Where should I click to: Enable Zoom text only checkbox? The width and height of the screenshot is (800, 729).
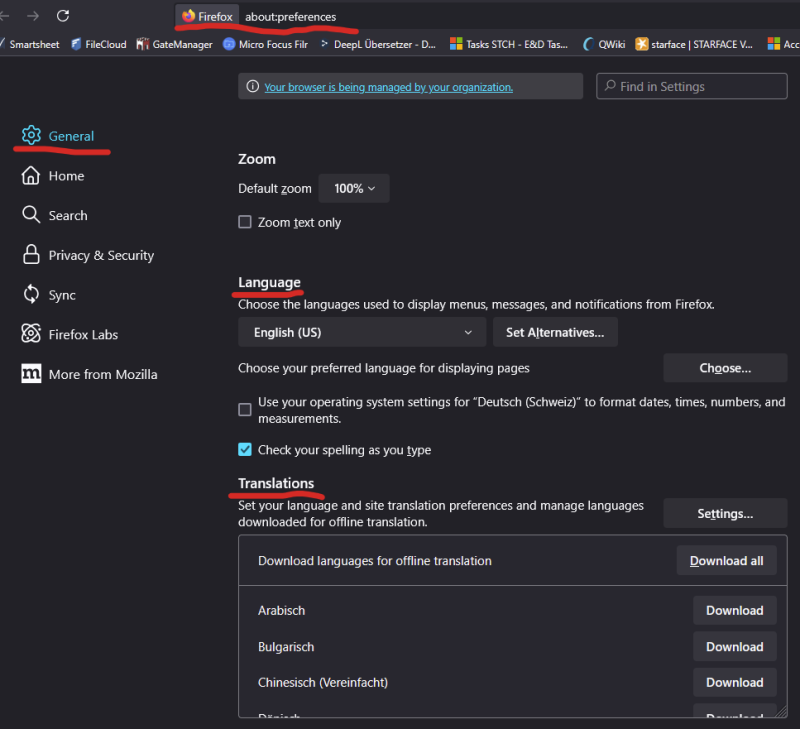pyautogui.click(x=245, y=222)
